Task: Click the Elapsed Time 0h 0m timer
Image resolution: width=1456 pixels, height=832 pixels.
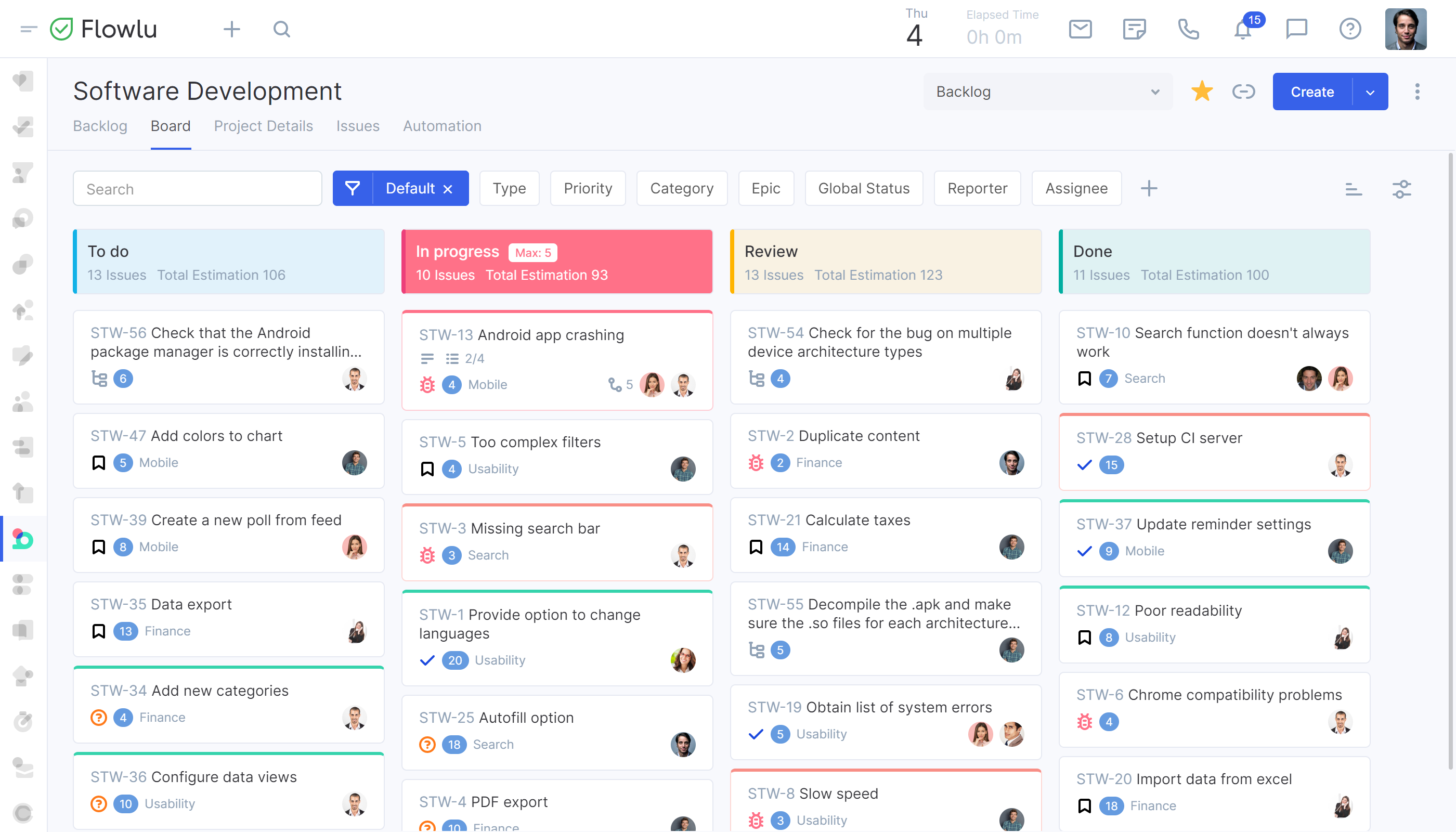Action: tap(1002, 29)
